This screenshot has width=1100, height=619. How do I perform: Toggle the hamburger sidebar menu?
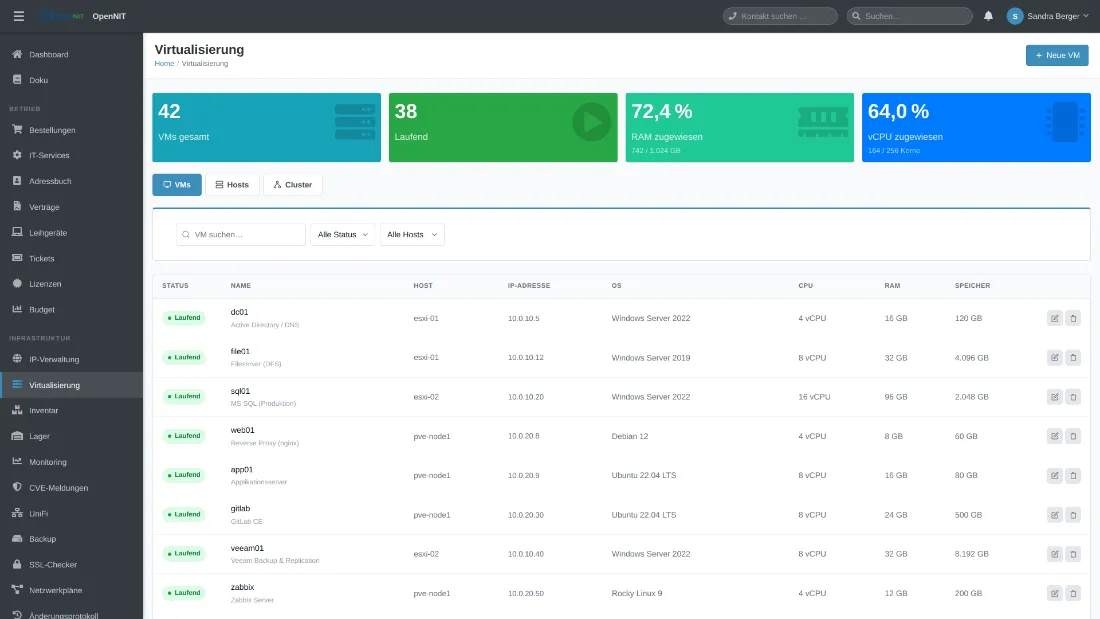pyautogui.click(x=19, y=16)
